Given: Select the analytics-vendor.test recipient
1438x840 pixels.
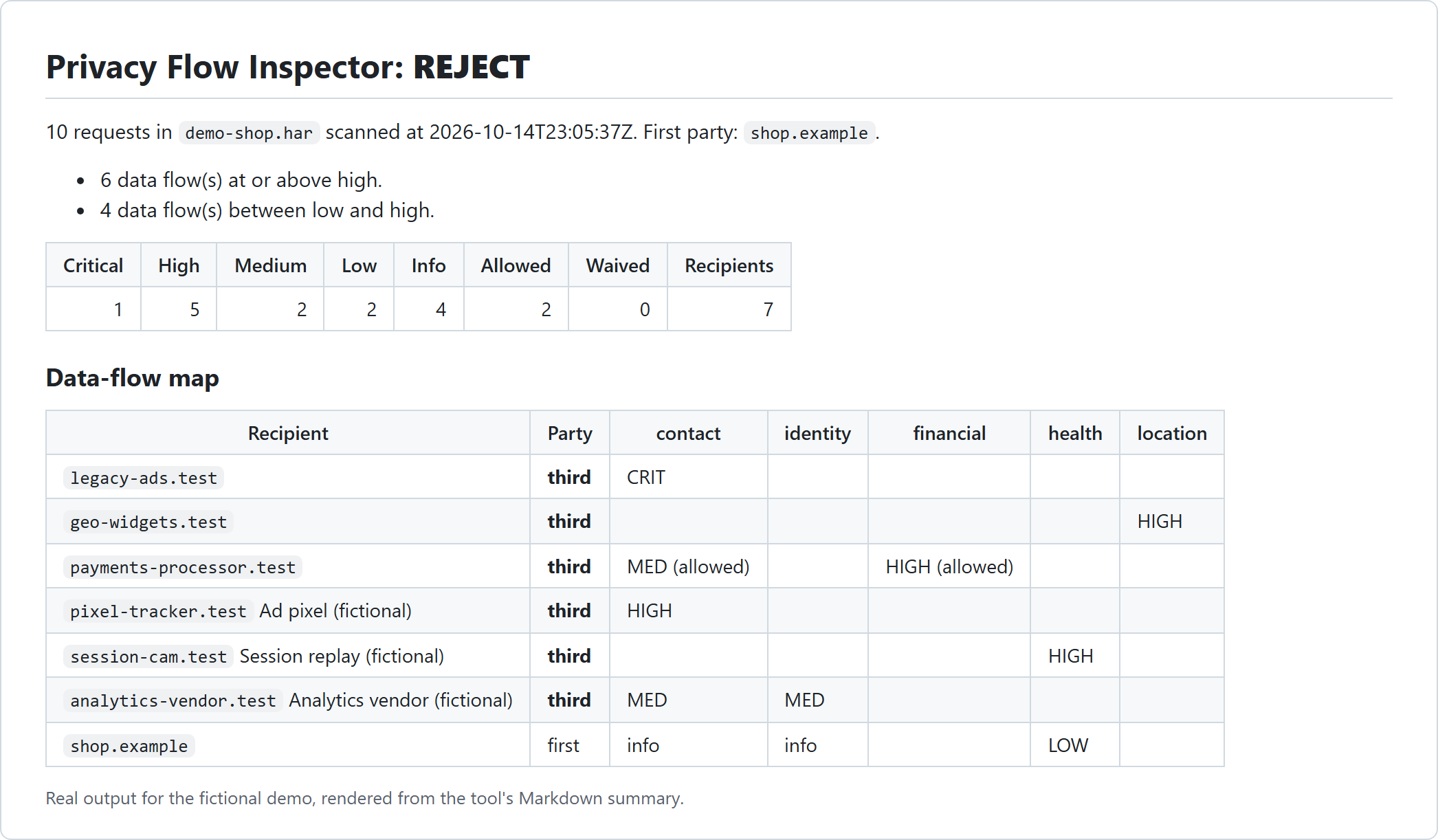Looking at the screenshot, I should (173, 700).
